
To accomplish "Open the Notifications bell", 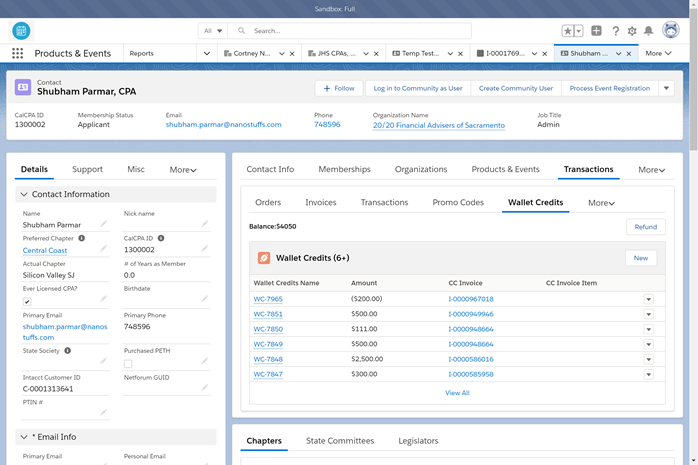I will pyautogui.click(x=649, y=31).
